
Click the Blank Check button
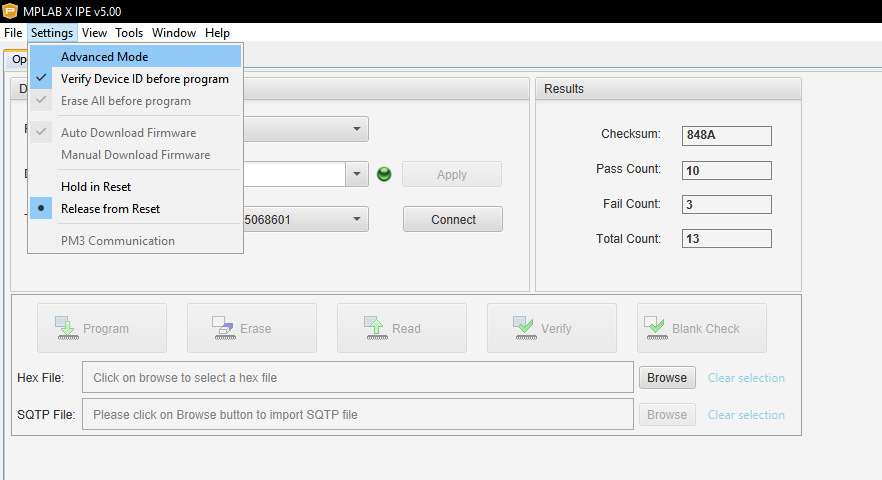pos(702,328)
